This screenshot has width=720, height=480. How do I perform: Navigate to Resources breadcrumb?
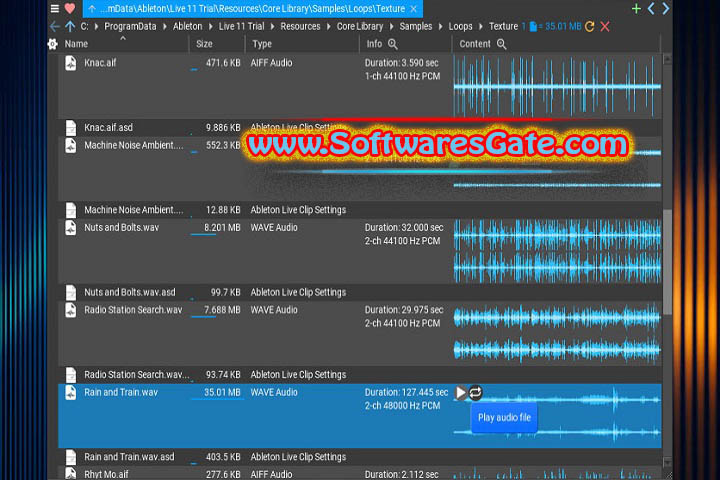tap(300, 27)
